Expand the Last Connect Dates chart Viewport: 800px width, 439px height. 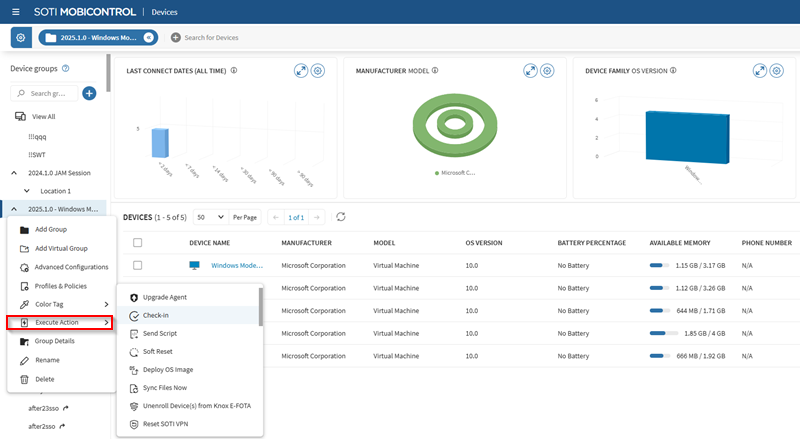[300, 71]
